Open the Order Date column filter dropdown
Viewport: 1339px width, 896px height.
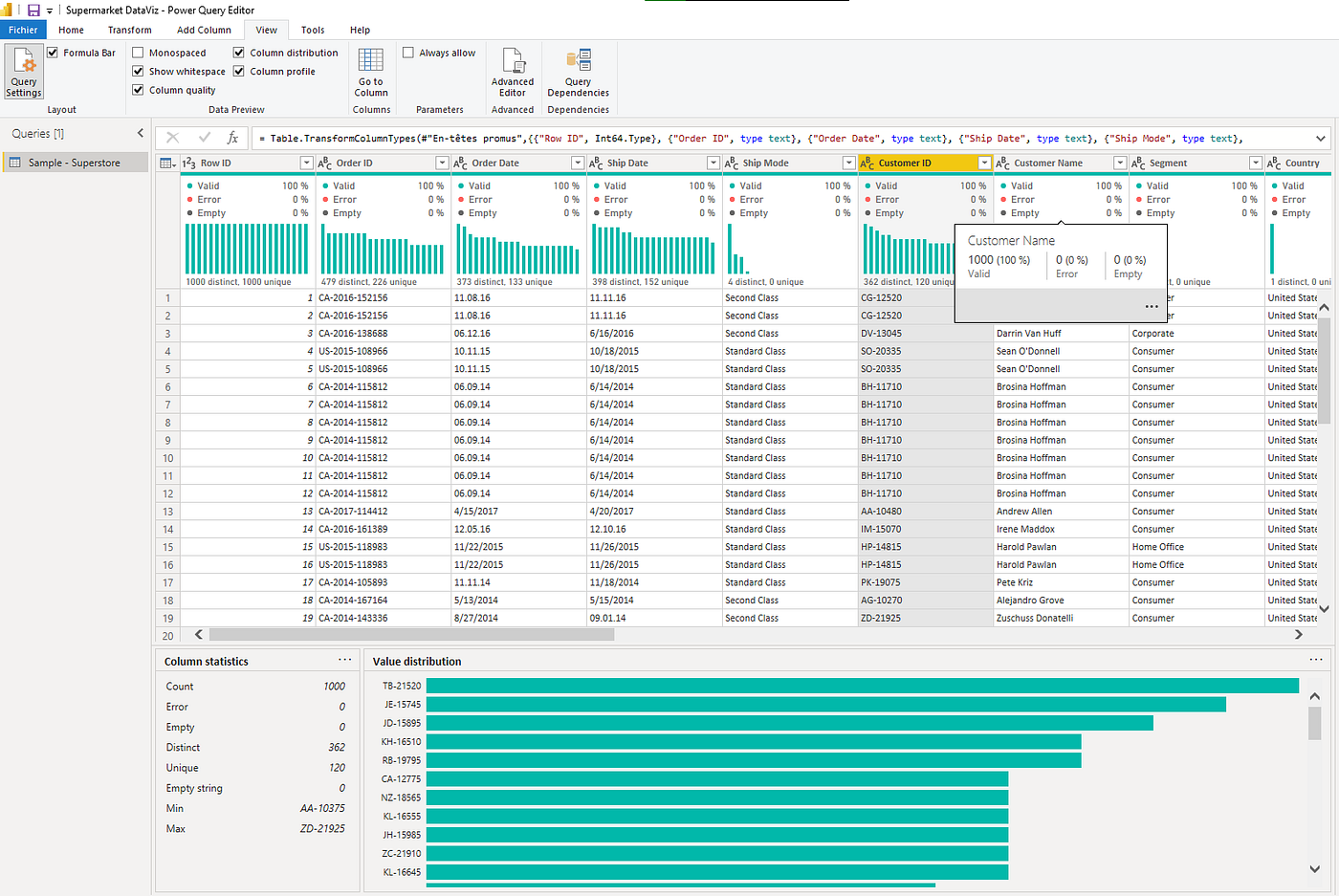coord(578,163)
